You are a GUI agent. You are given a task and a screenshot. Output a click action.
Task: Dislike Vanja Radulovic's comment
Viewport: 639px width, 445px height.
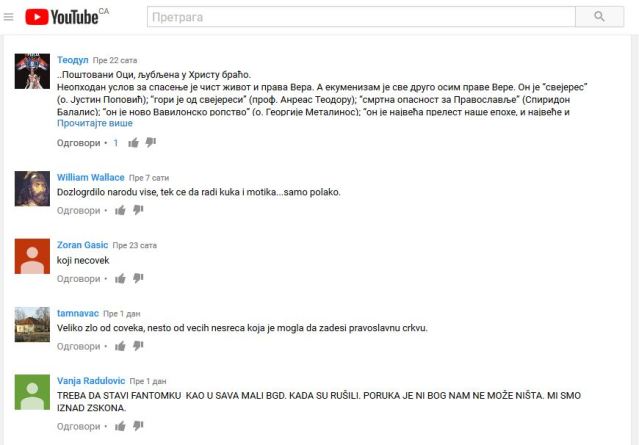tap(138, 425)
